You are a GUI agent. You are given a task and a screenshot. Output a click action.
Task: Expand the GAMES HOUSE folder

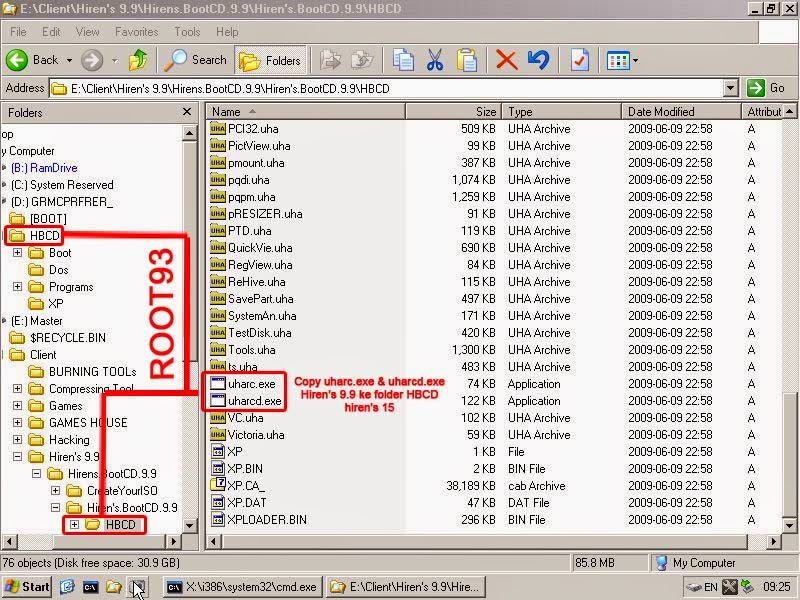click(x=17, y=423)
